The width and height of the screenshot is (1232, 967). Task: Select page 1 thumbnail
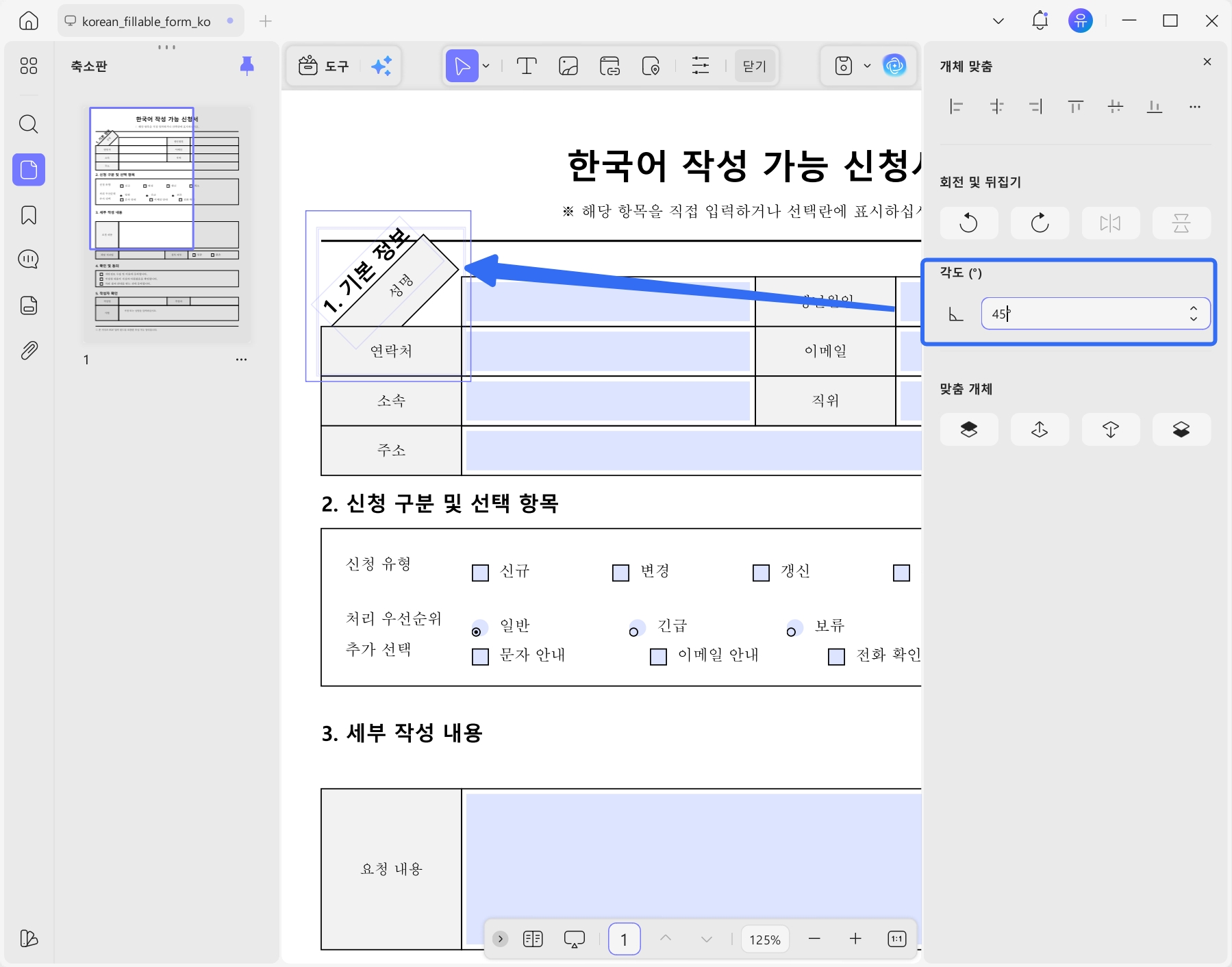coord(167,223)
